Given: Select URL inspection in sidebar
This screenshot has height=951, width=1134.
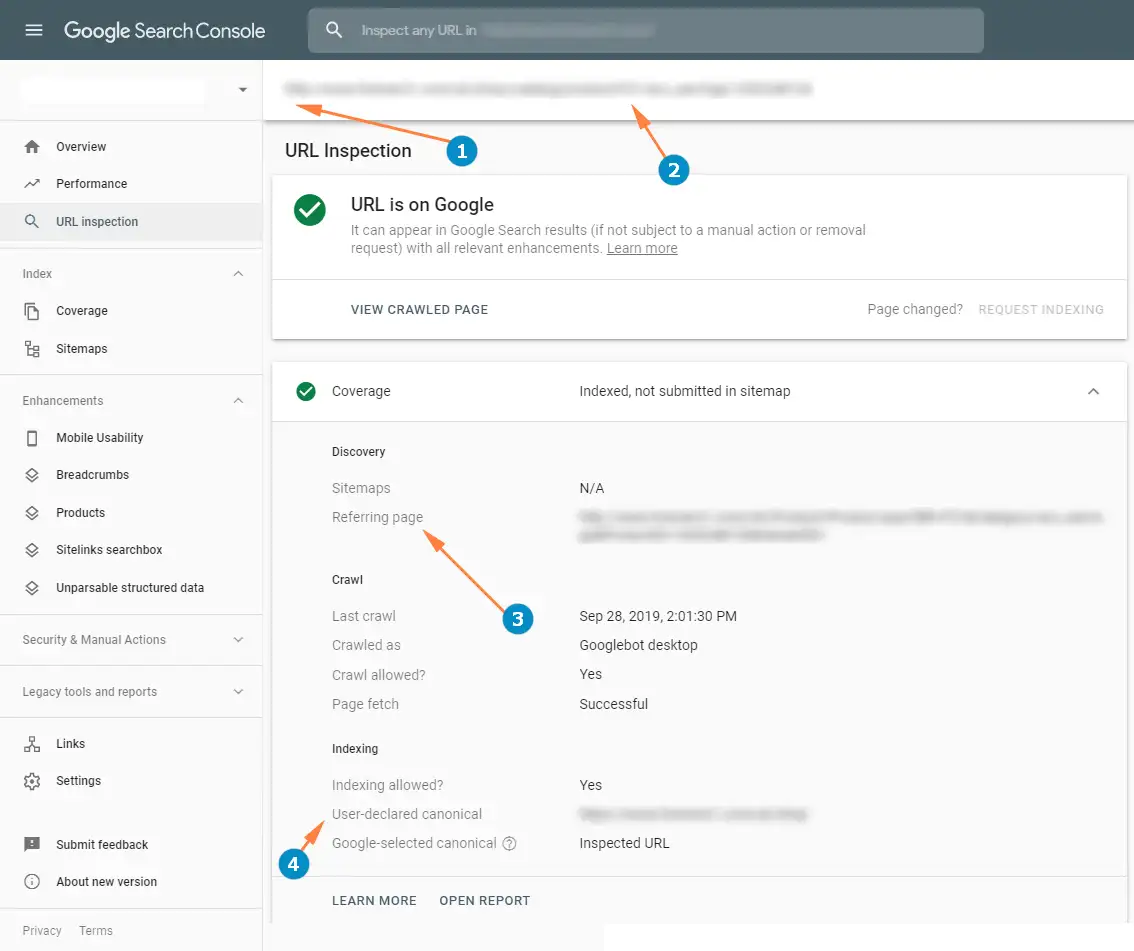Looking at the screenshot, I should 97,222.
